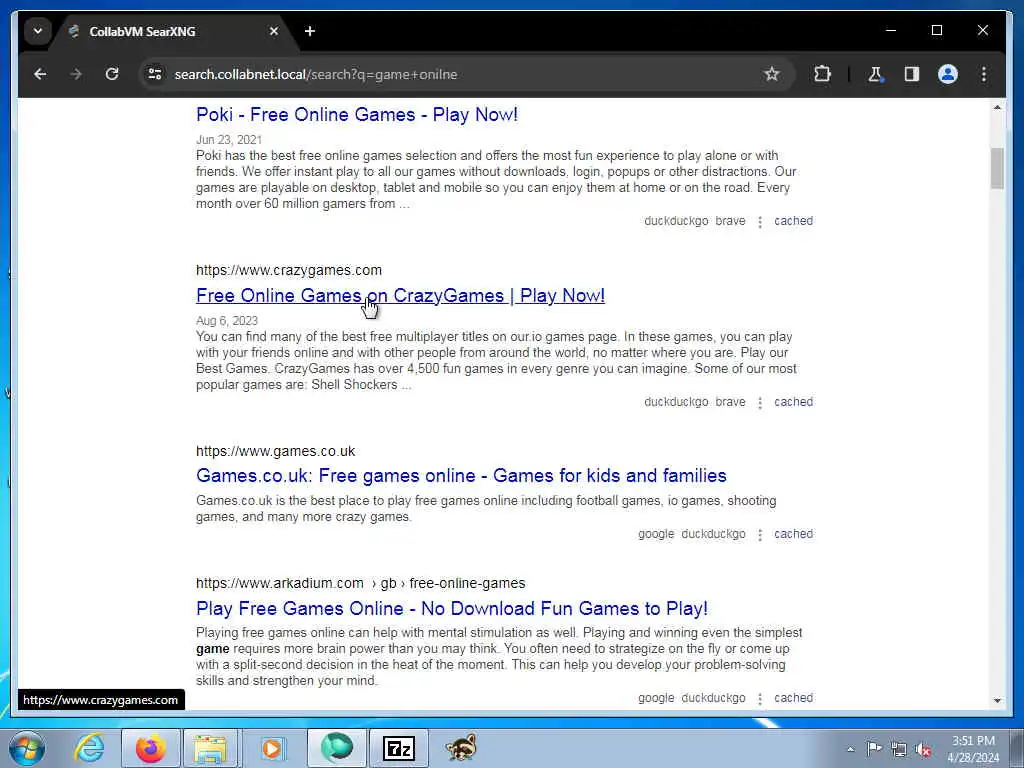This screenshot has width=1024, height=768.
Task: Open site information icon in address bar
Action: click(155, 74)
